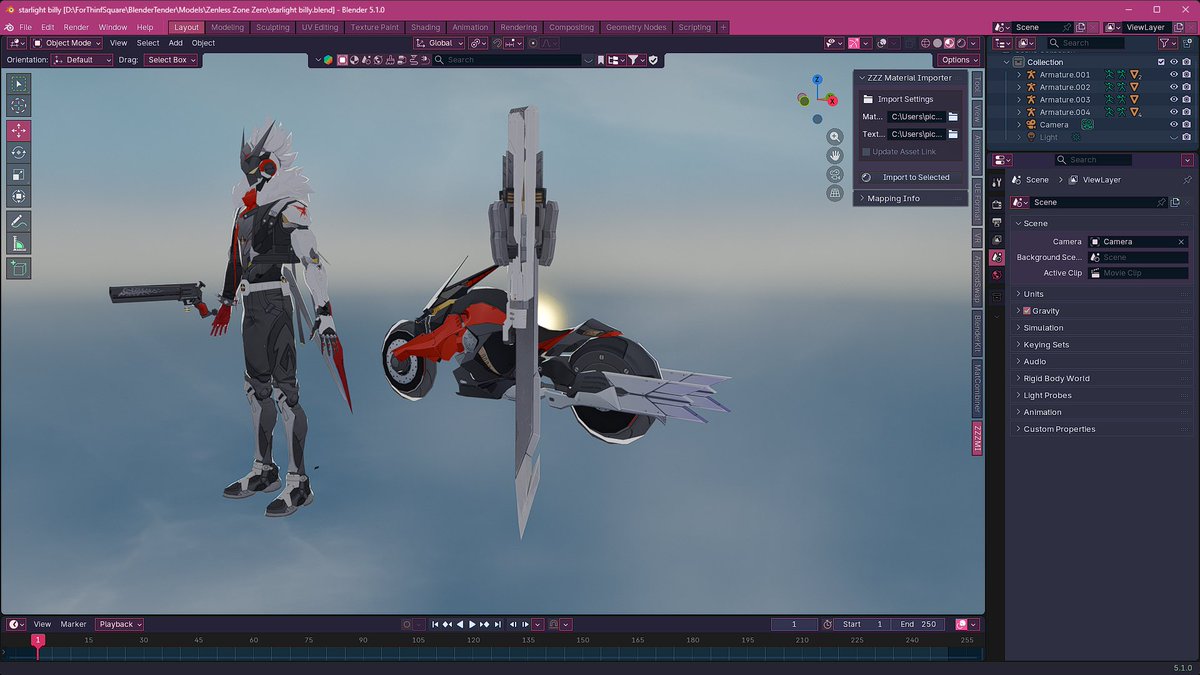Expand Armature.004 in the outliner
Image resolution: width=1200 pixels, height=675 pixels.
coord(1019,112)
